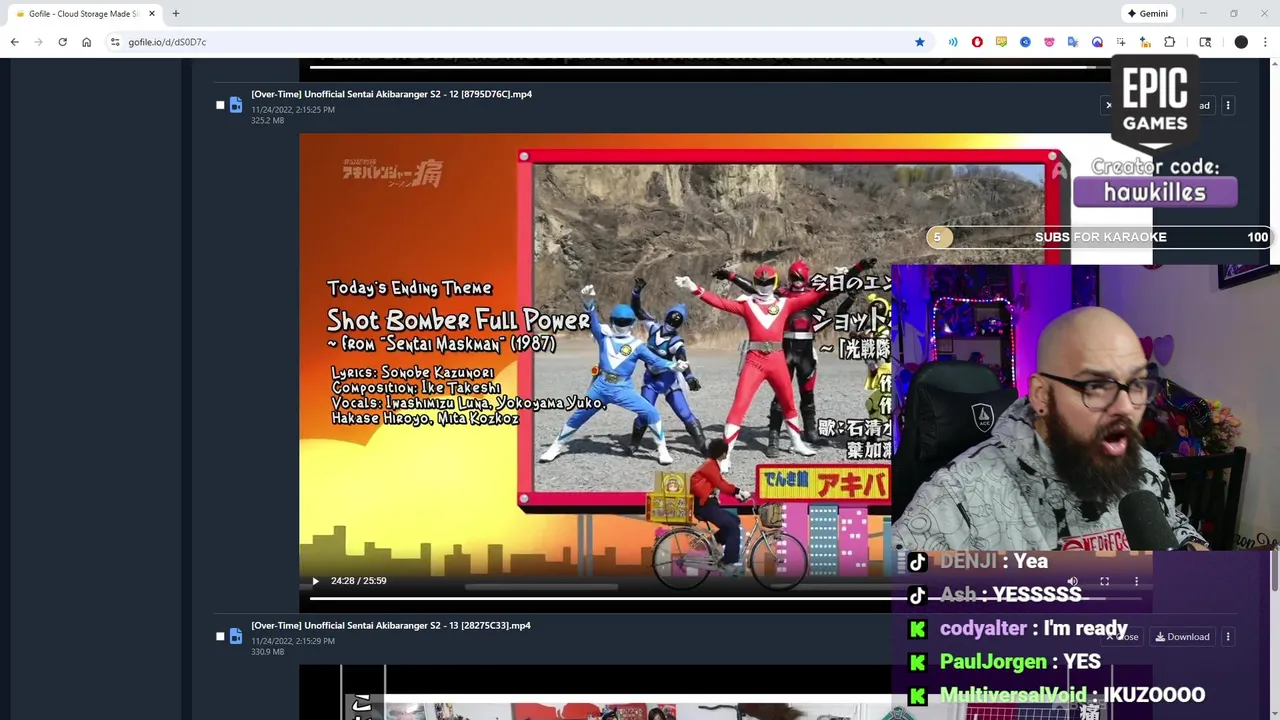Screen dimensions: 1280x720
Task: Click the 325.2 MB file size text
Action: (x=268, y=121)
